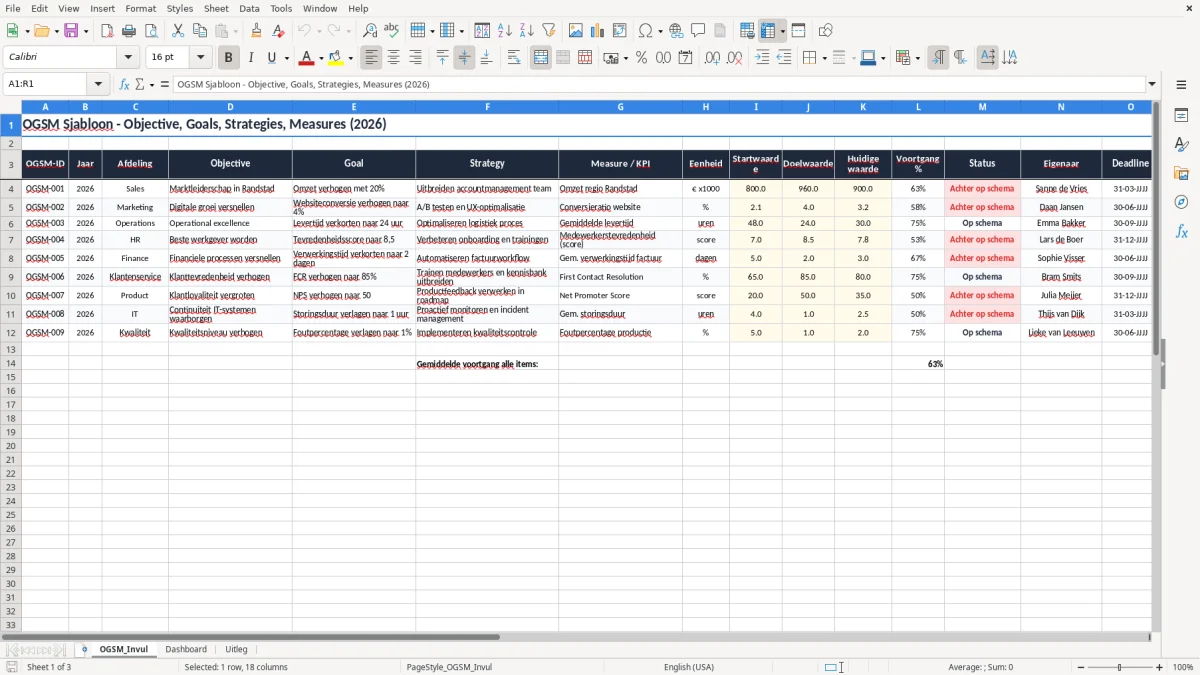Open the Underline style dropdown arrow
The height and width of the screenshot is (675, 1200).
click(286, 58)
